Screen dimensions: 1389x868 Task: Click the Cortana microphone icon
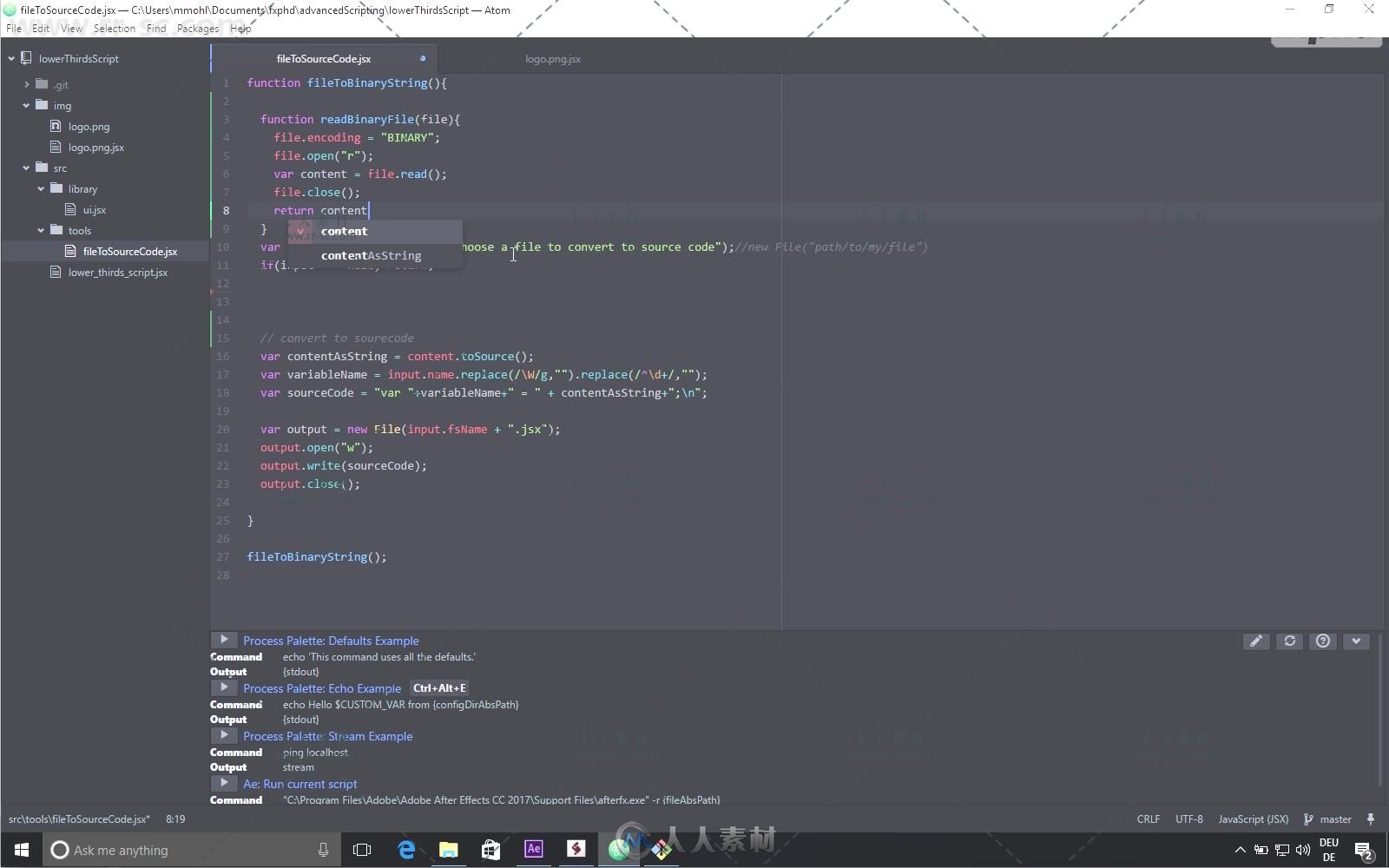tap(323, 850)
